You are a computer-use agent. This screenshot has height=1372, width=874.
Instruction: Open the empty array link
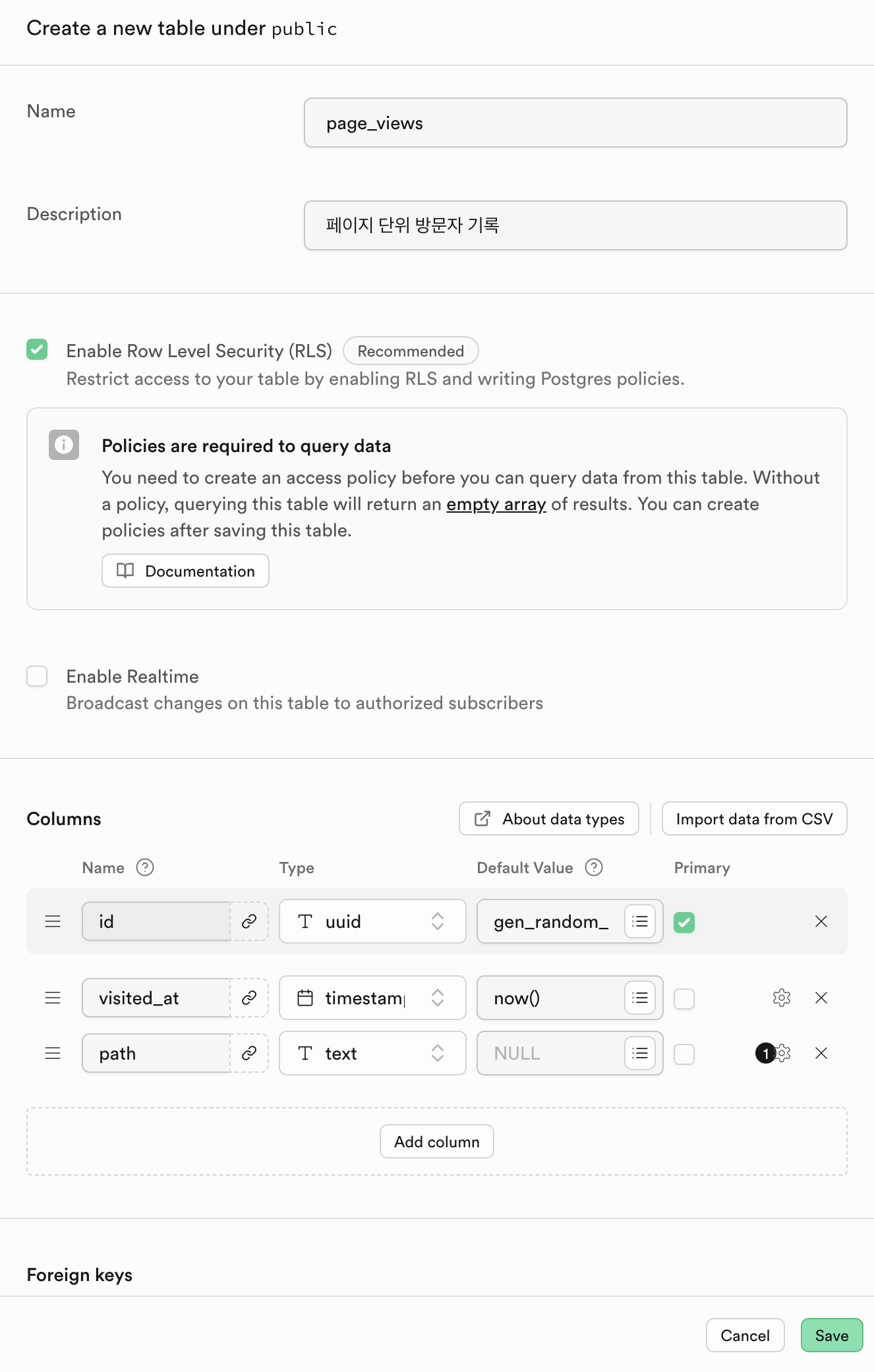click(496, 504)
